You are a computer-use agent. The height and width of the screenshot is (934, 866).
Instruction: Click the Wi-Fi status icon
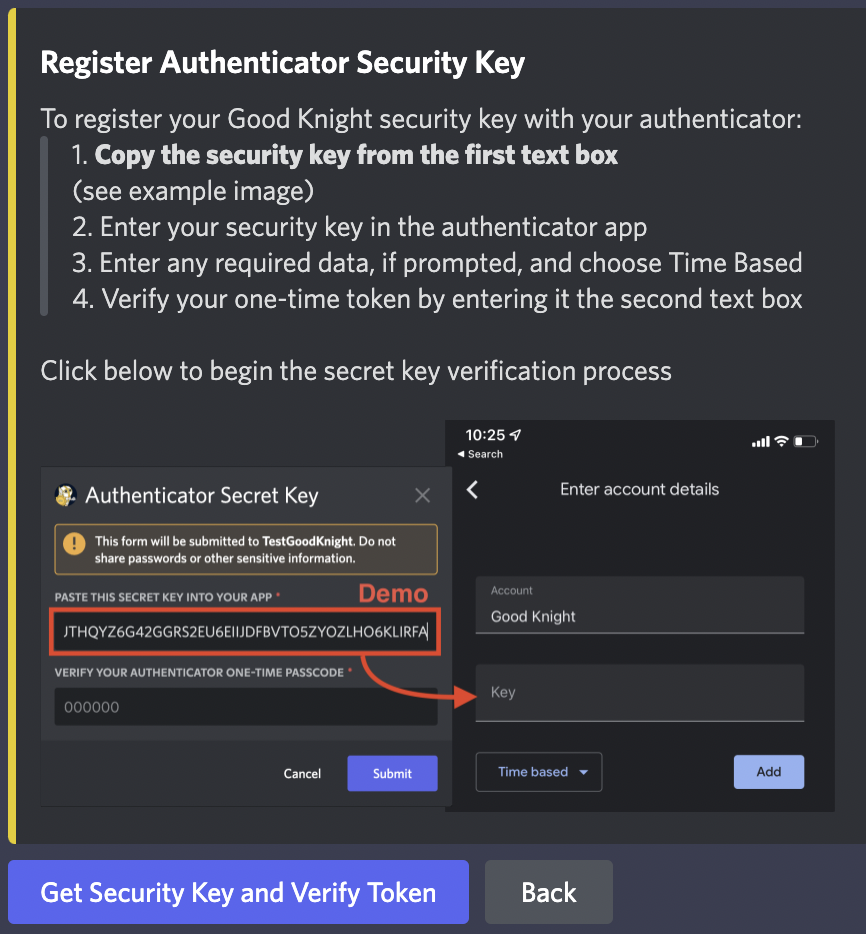[x=781, y=441]
